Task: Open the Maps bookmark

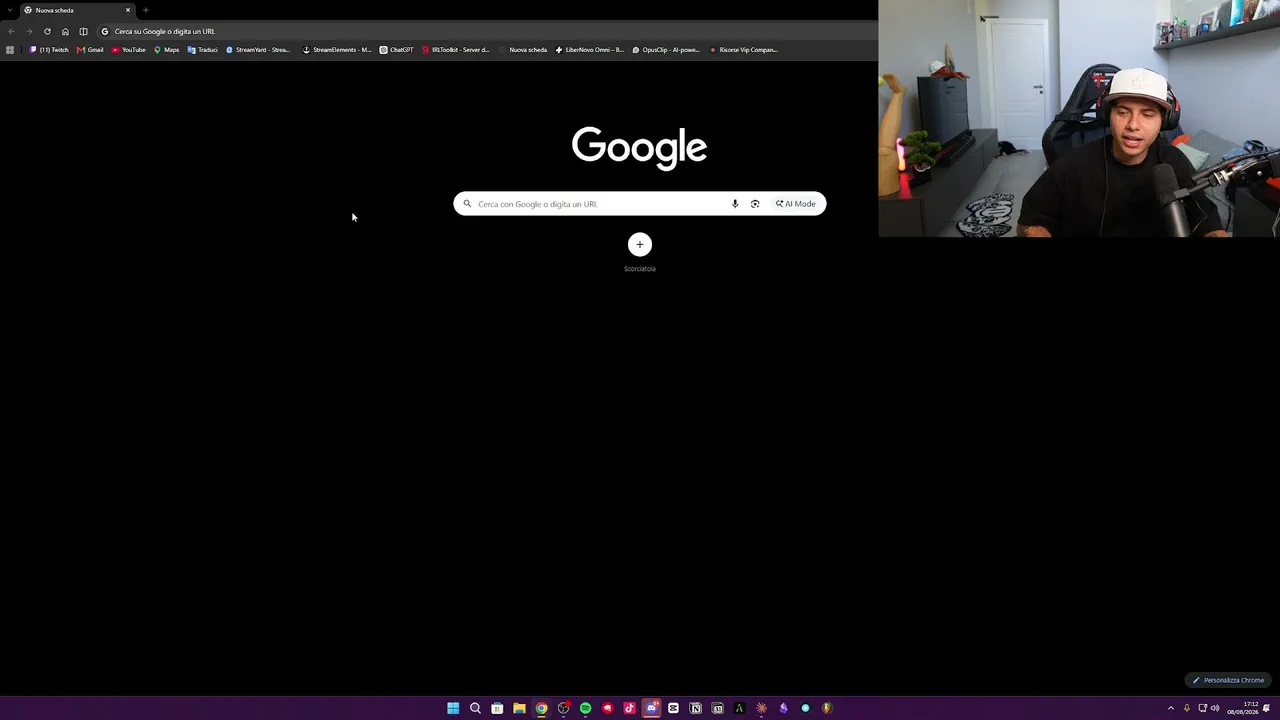Action: [166, 50]
